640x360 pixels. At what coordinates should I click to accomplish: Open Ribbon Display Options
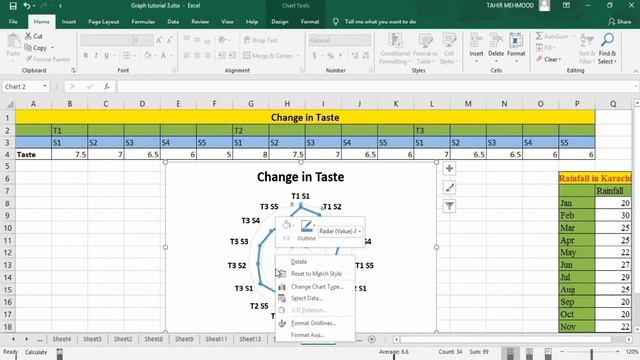coord(566,6)
